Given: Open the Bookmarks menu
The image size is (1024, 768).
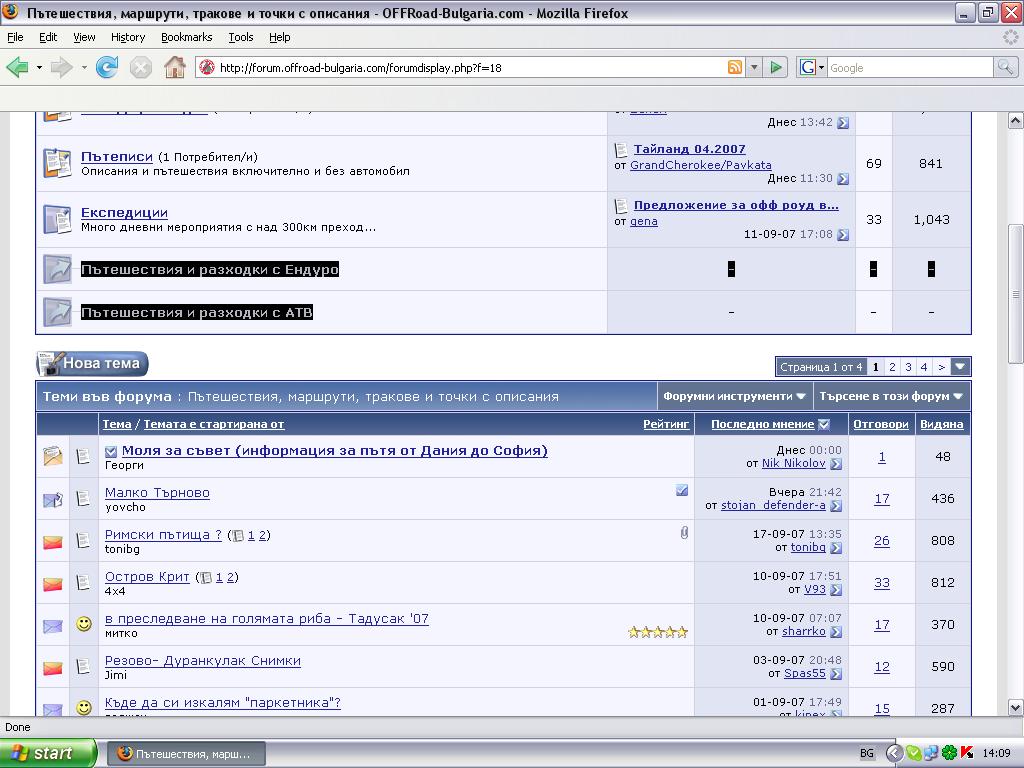Looking at the screenshot, I should [186, 37].
